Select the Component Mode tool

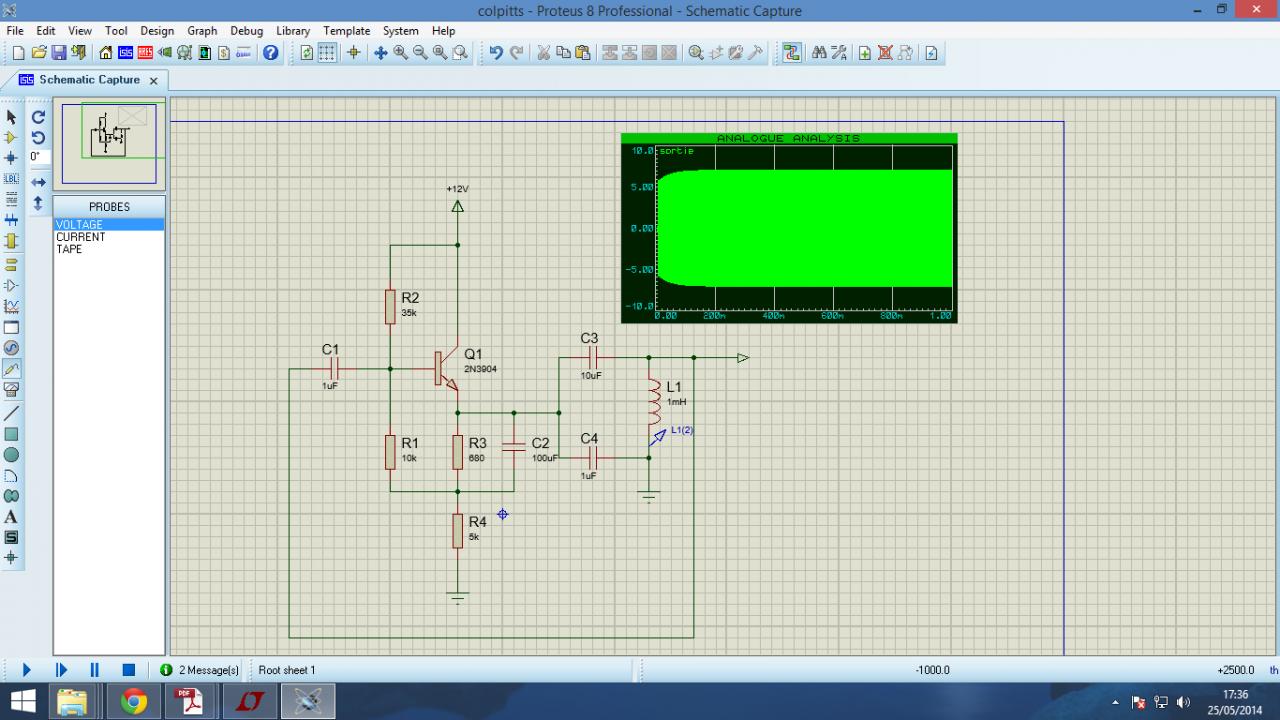click(11, 137)
